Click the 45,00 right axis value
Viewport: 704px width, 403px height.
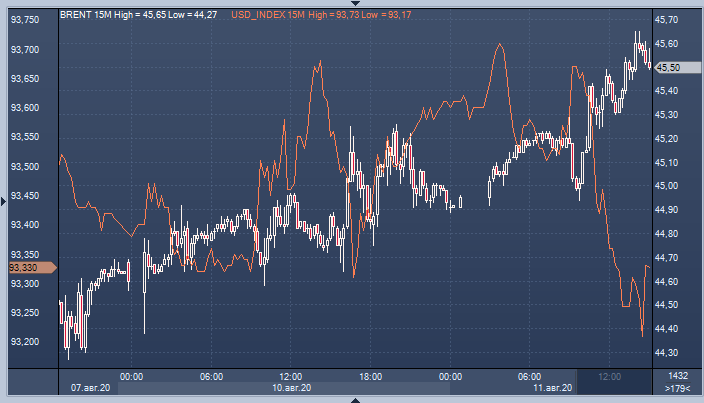coord(666,186)
